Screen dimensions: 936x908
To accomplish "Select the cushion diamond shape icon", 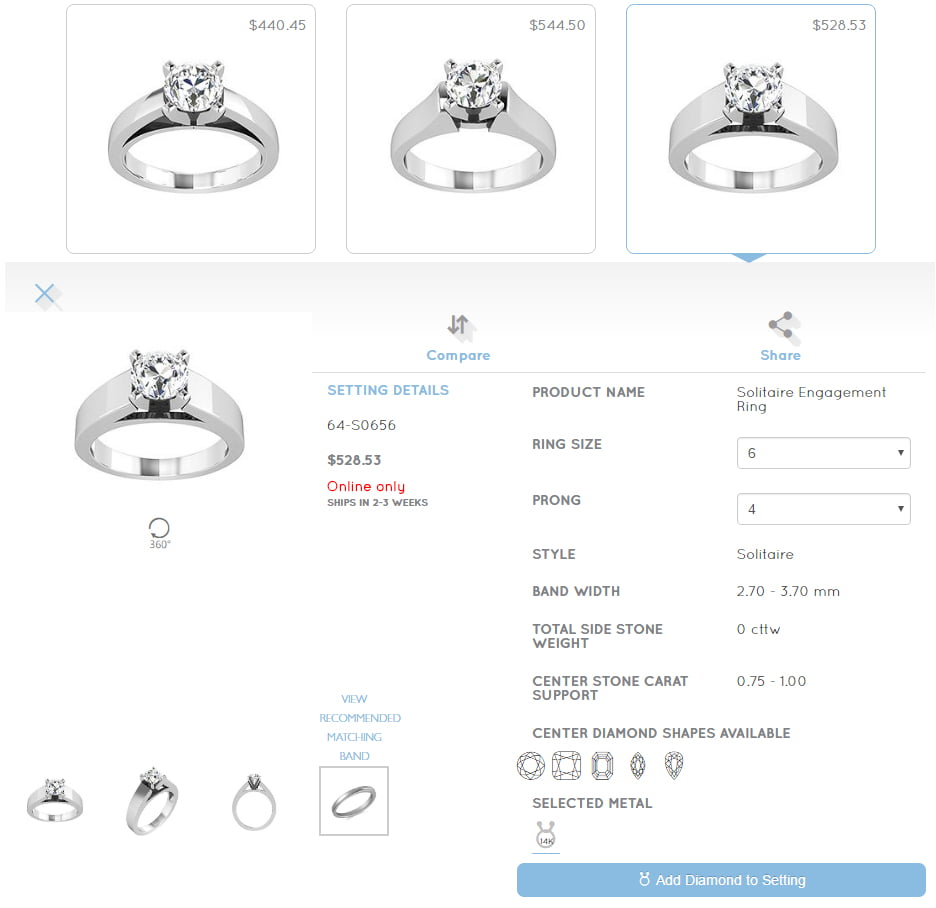I will 566,765.
